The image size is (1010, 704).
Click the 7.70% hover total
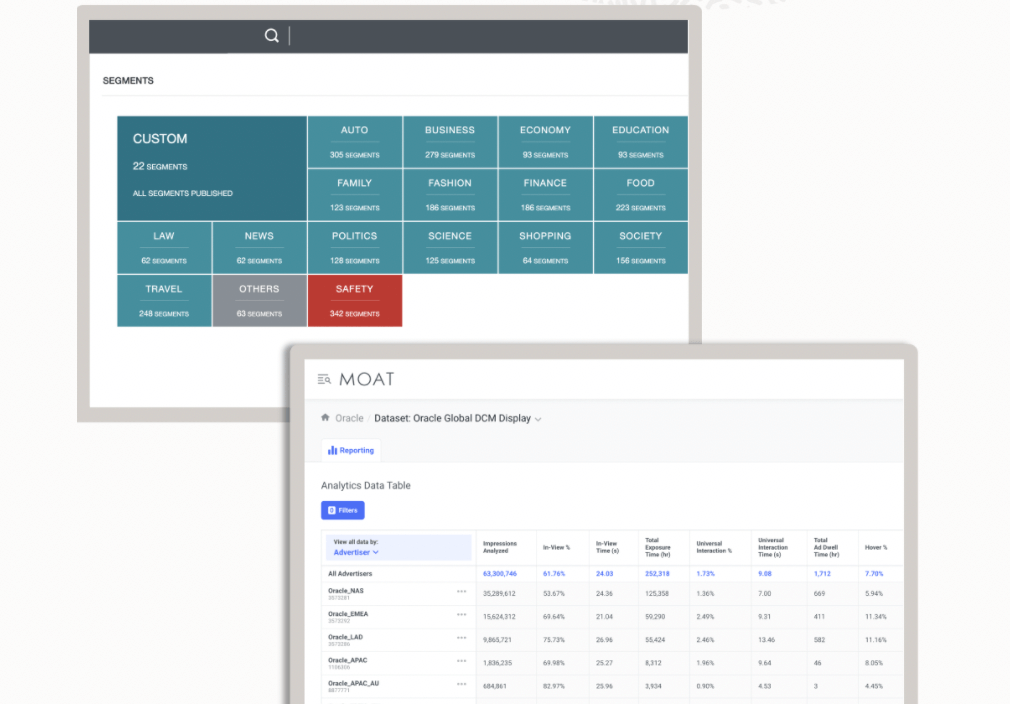click(874, 573)
